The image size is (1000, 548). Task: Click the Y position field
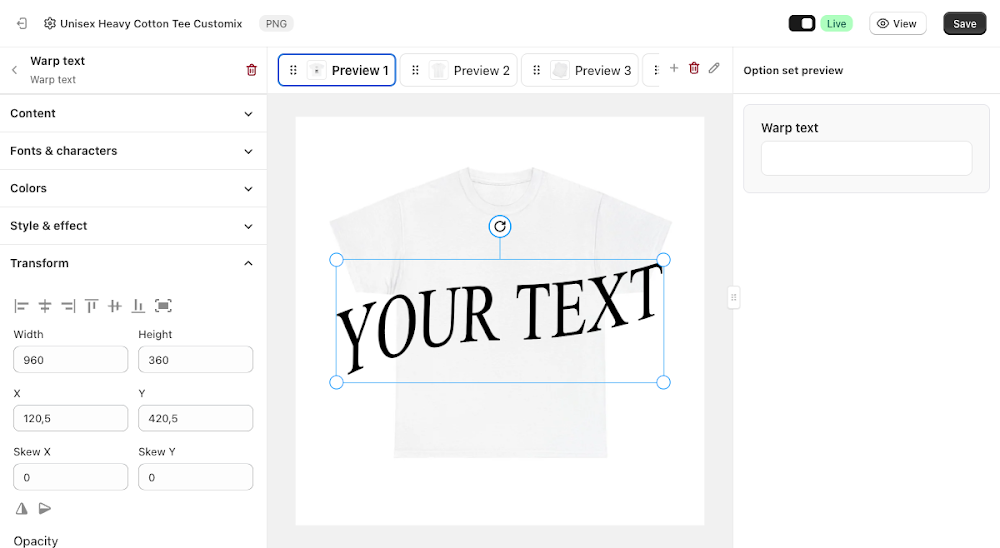[x=196, y=418]
